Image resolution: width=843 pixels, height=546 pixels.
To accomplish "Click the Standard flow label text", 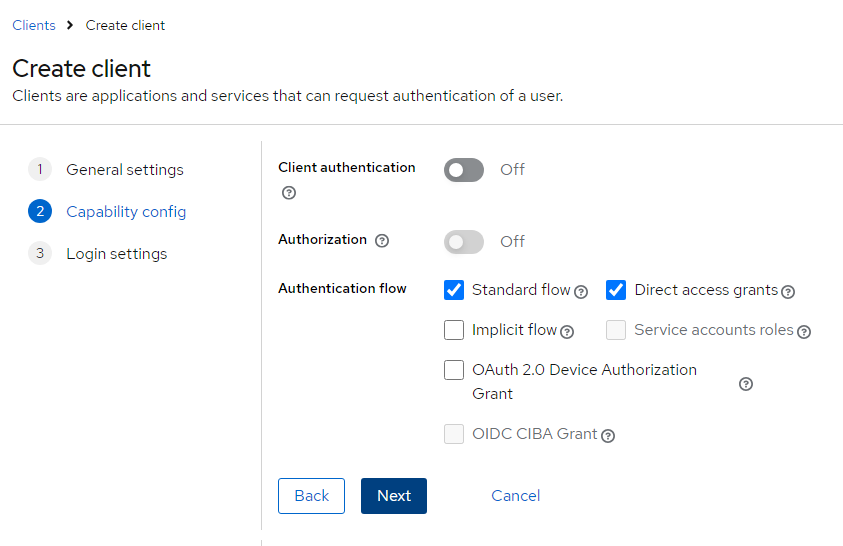I will [x=521, y=290].
